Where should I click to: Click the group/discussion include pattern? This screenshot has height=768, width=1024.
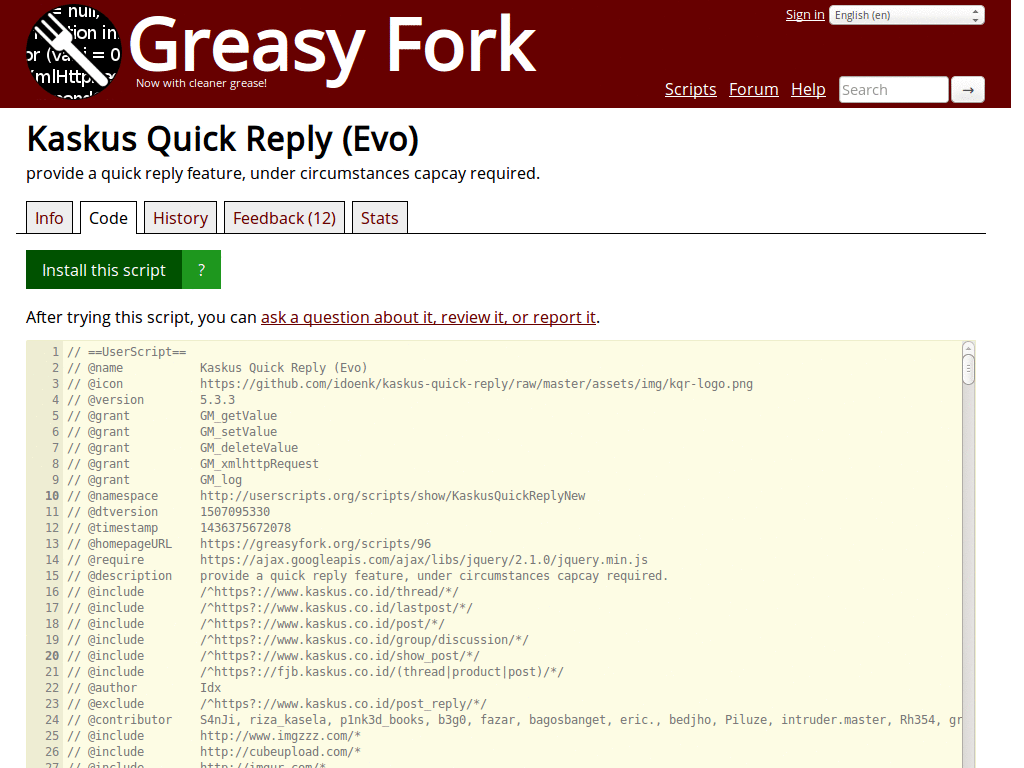tap(364, 640)
